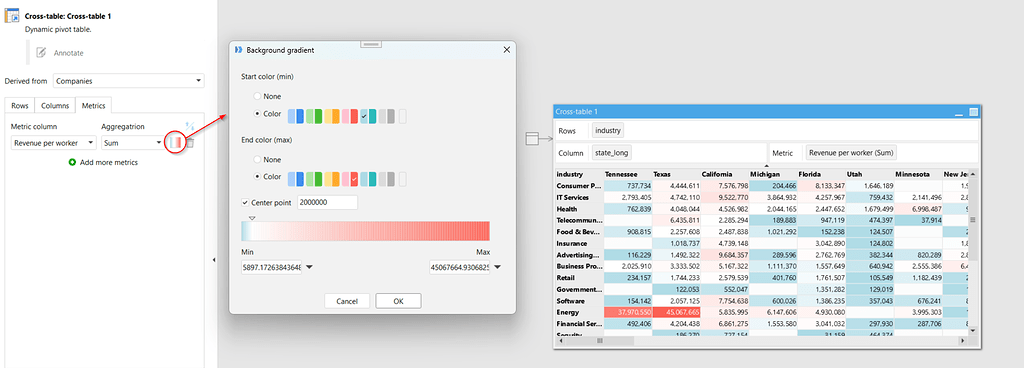The width and height of the screenshot is (1024, 368).
Task: Open the Min value dropdown arrow
Action: (310, 267)
